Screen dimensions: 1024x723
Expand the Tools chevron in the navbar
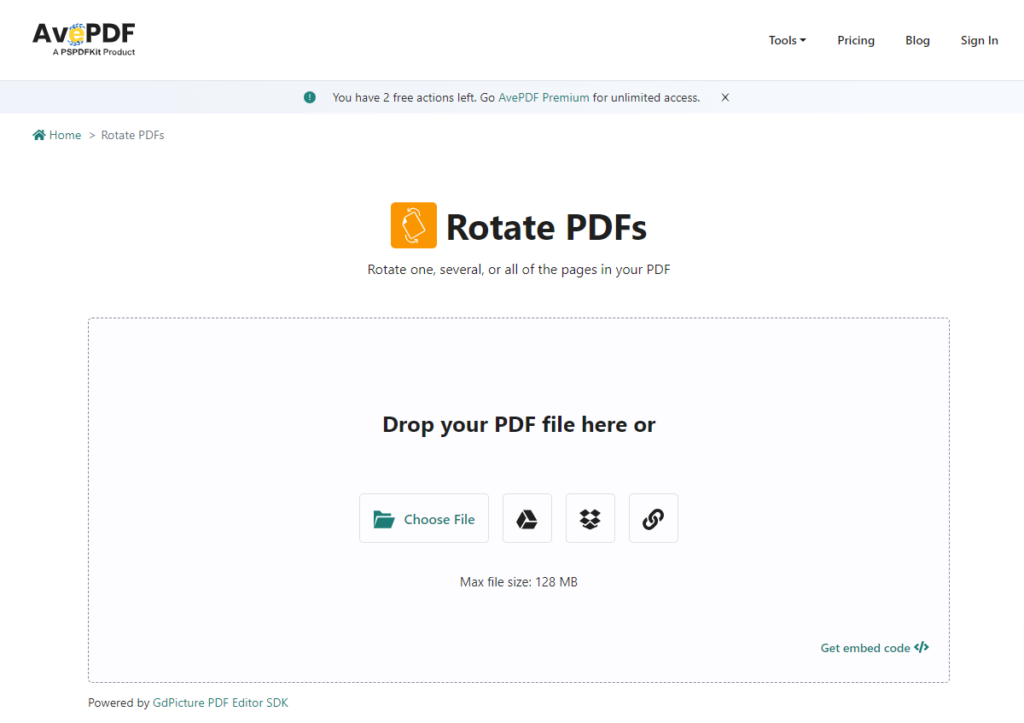point(802,40)
